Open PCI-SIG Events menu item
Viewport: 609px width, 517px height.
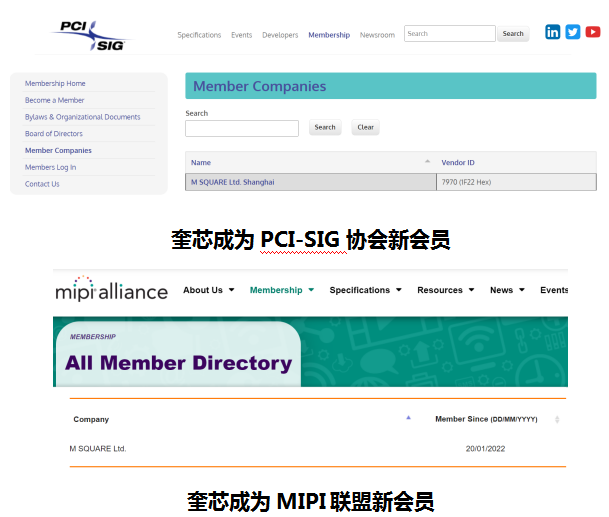point(242,35)
